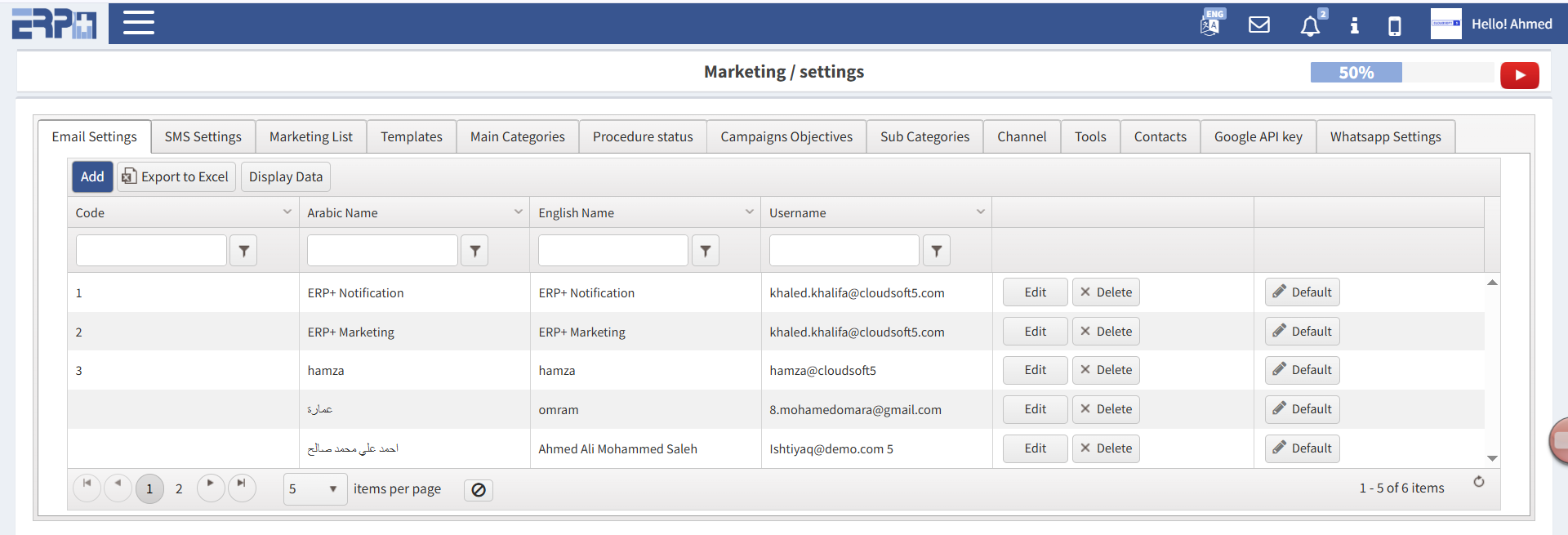The width and height of the screenshot is (1568, 535).
Task: Click the info icon in header
Action: coord(1354,25)
